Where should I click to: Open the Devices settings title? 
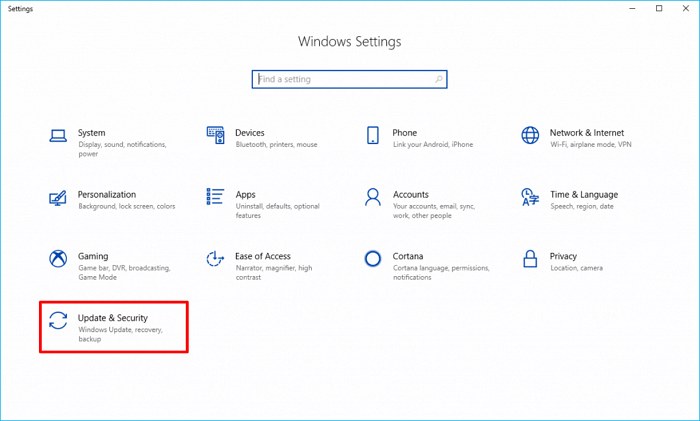(x=250, y=133)
